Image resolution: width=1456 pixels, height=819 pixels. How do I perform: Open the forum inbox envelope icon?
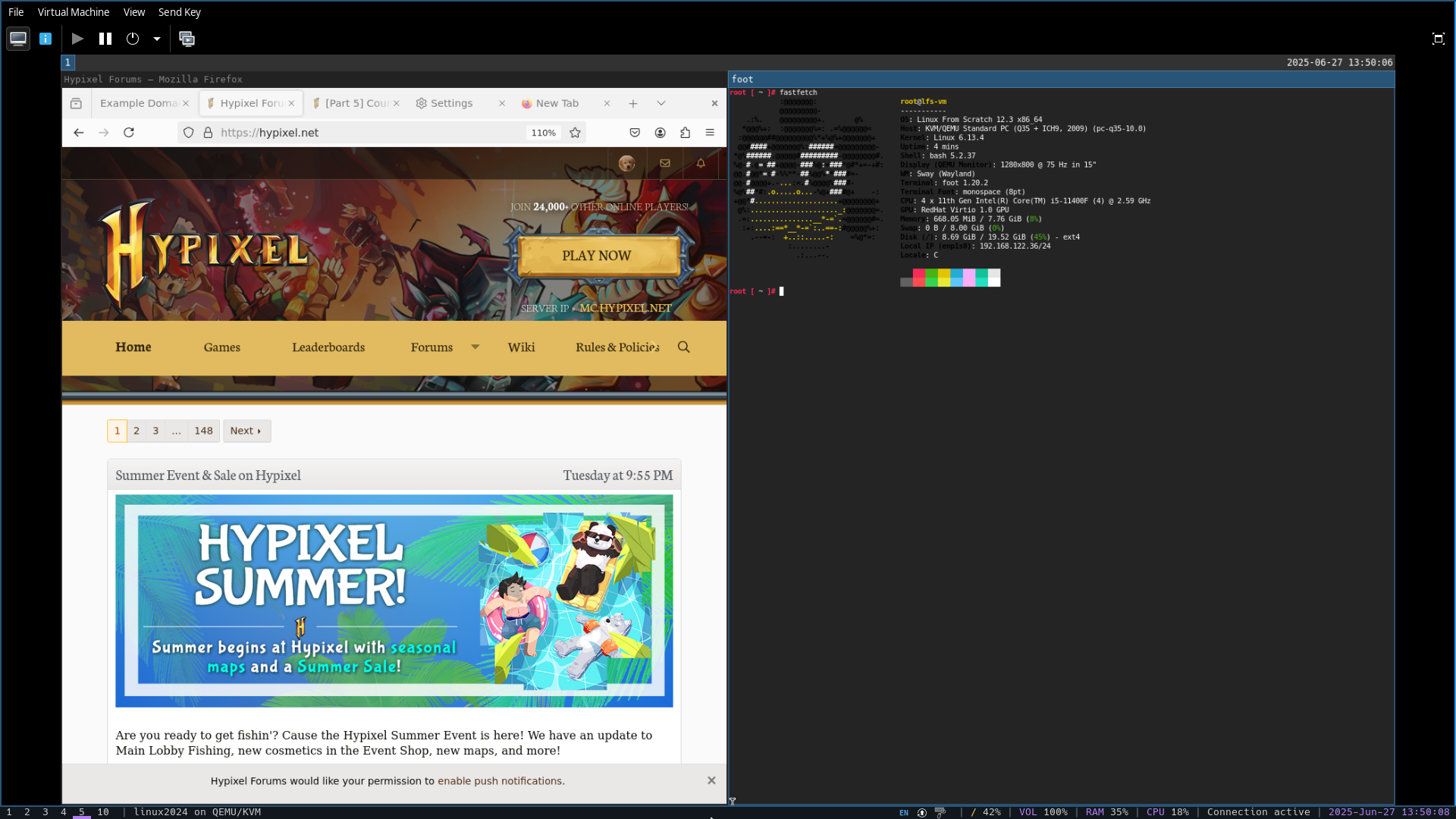(x=665, y=163)
